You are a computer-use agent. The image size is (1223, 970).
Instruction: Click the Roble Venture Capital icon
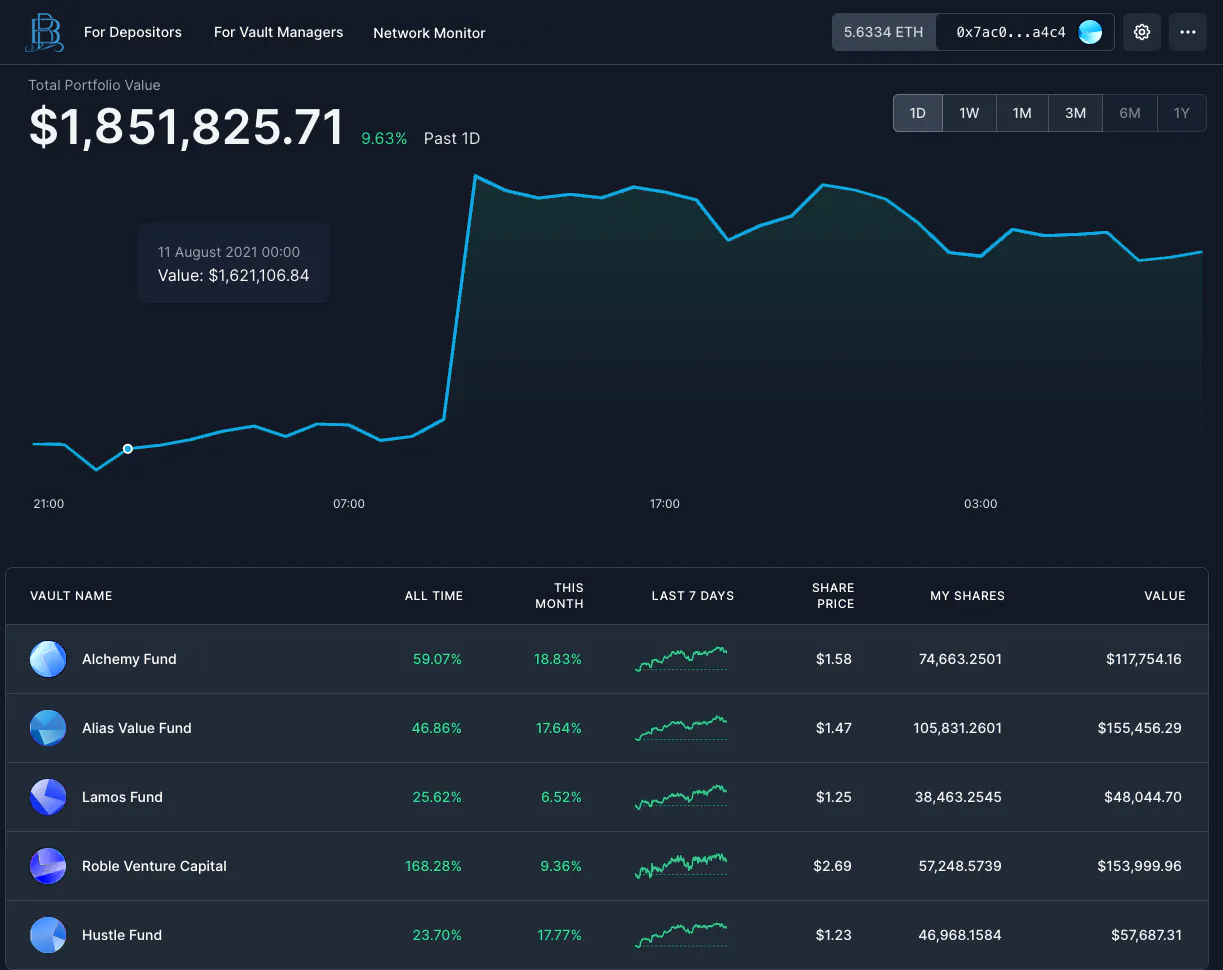click(x=48, y=866)
